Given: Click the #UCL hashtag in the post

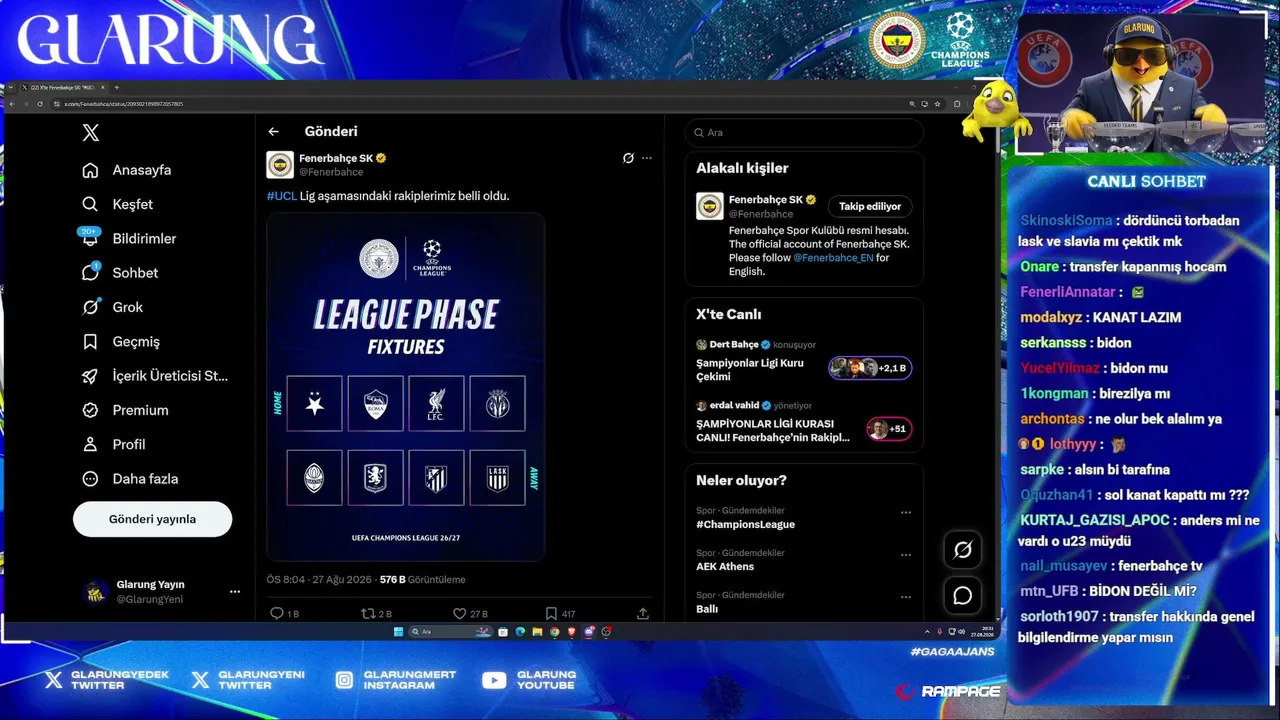Looking at the screenshot, I should tap(282, 196).
